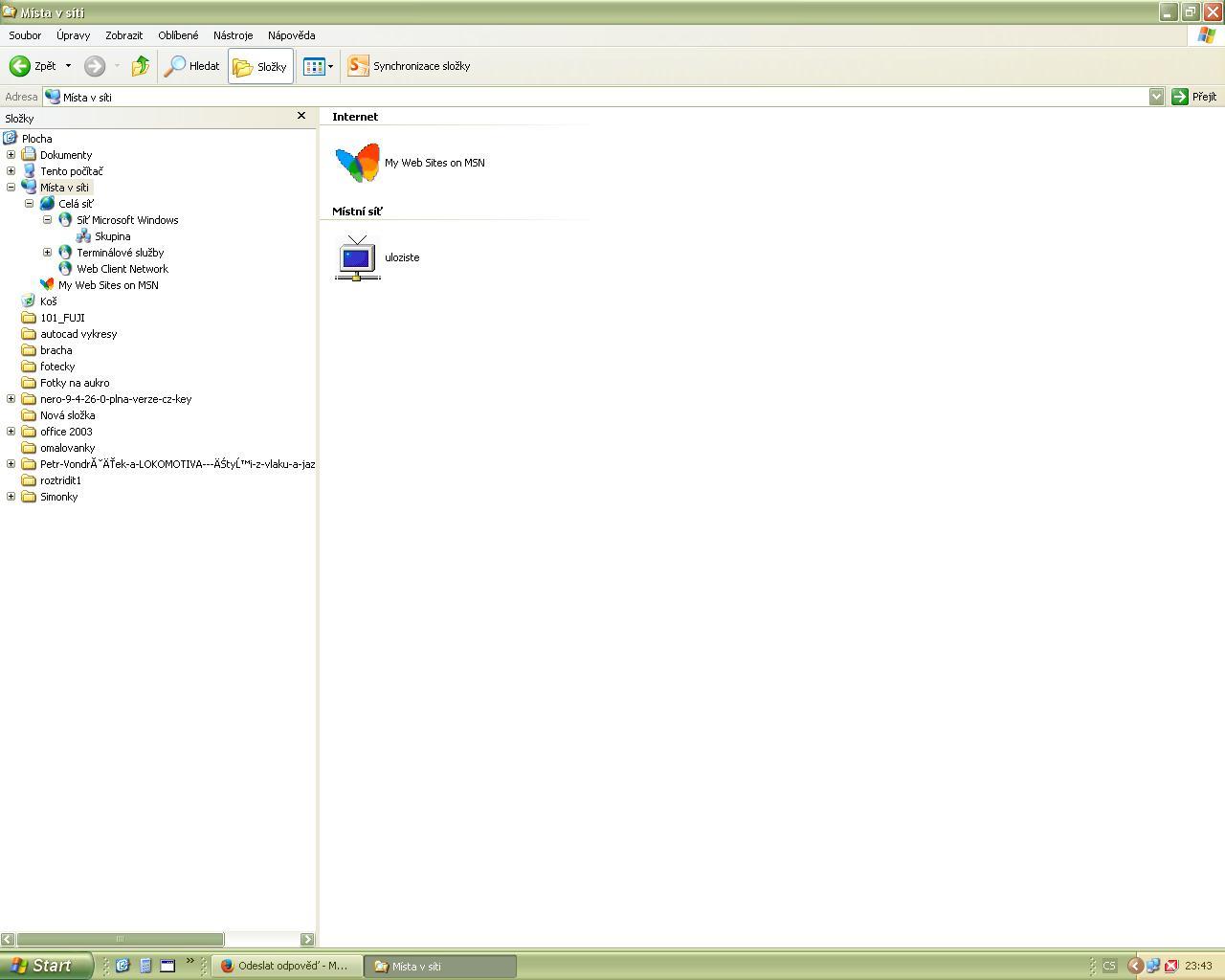Image resolution: width=1225 pixels, height=980 pixels.
Task: Click the folder tree scrollbar right arrow
Action: pyautogui.click(x=307, y=940)
